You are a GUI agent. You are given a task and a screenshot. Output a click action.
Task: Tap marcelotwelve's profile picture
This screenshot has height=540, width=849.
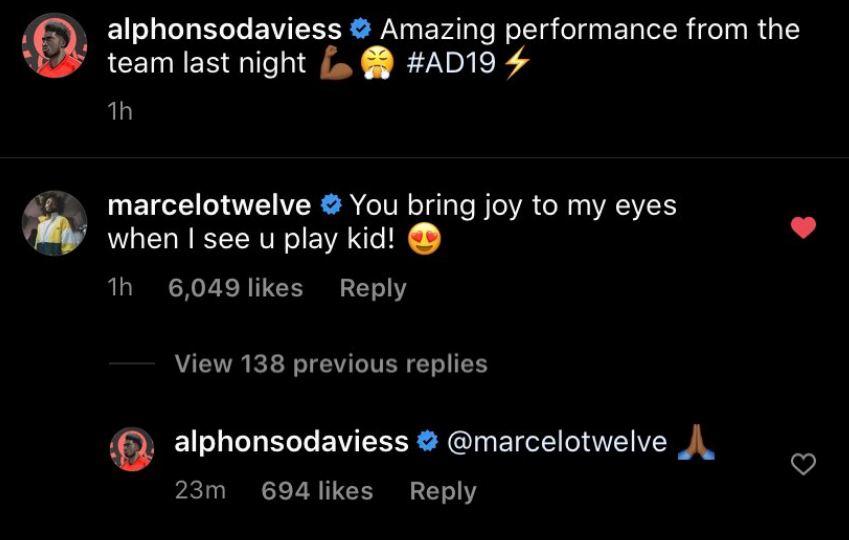point(54,222)
